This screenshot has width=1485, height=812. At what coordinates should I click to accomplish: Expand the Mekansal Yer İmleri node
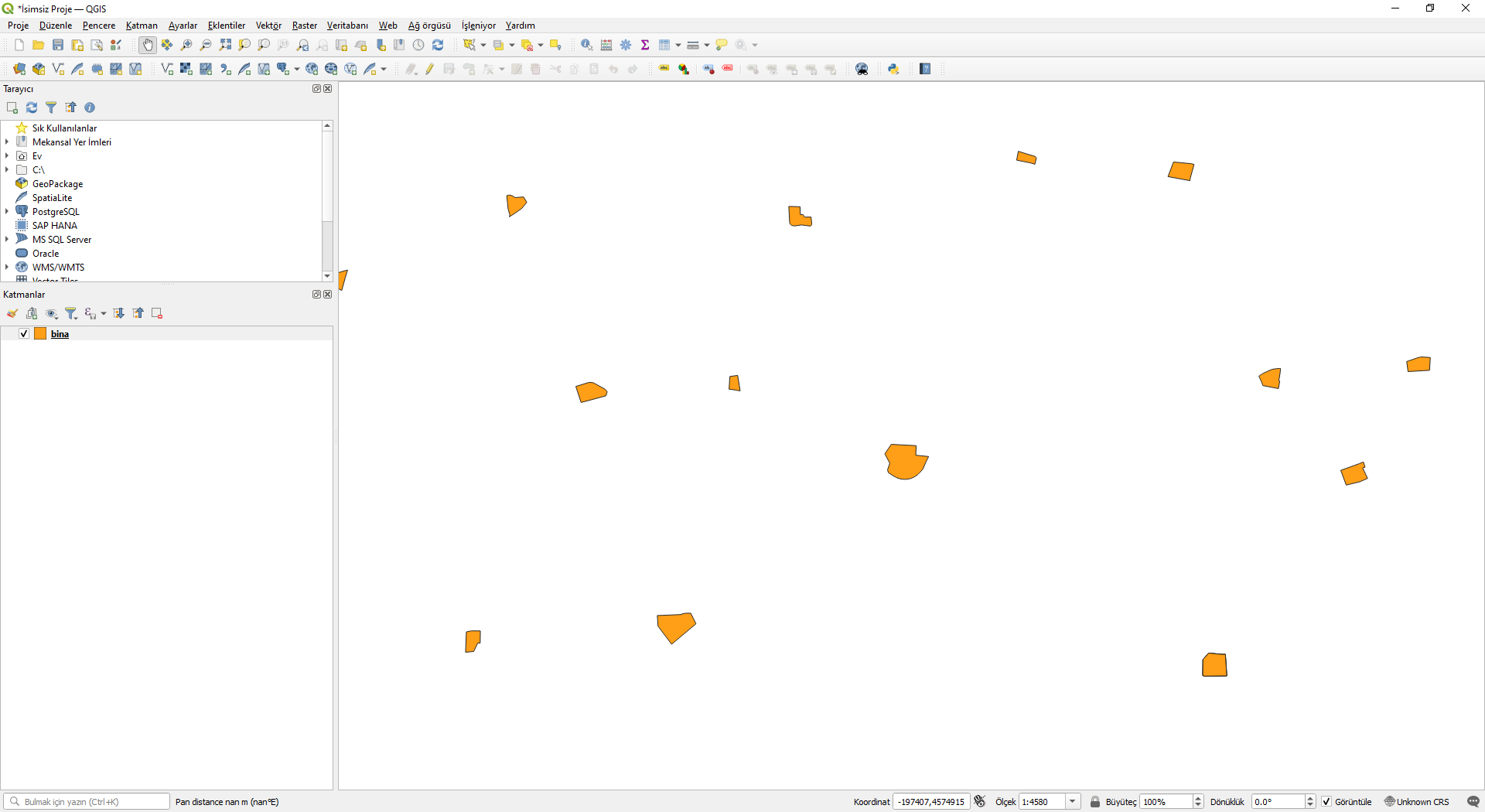(7, 142)
